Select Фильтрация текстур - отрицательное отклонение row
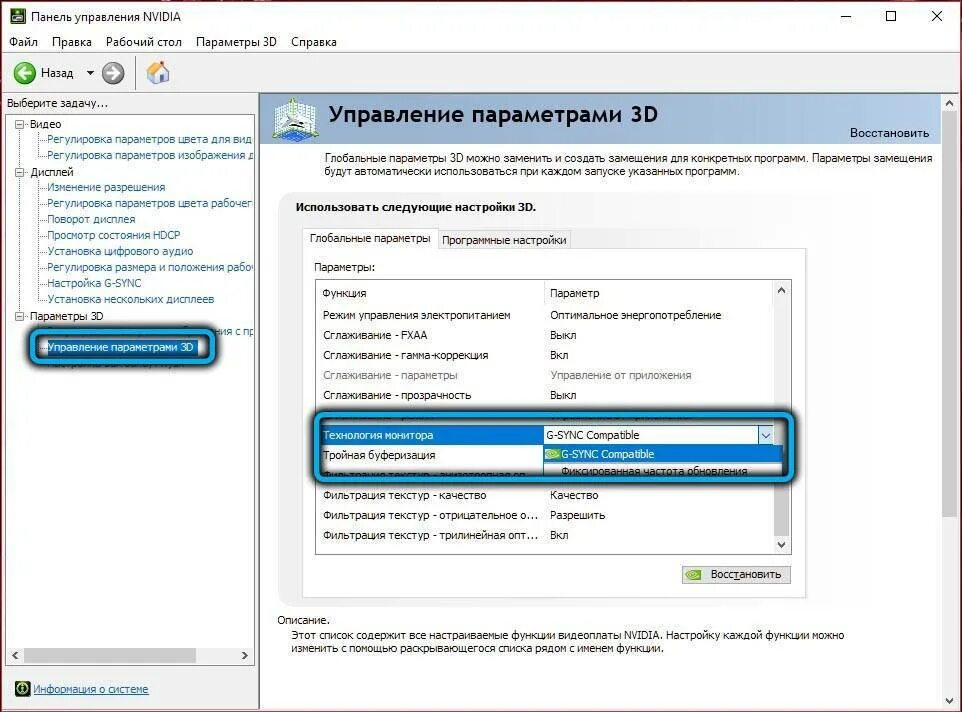Screen dimensions: 962x712 (x=545, y=515)
